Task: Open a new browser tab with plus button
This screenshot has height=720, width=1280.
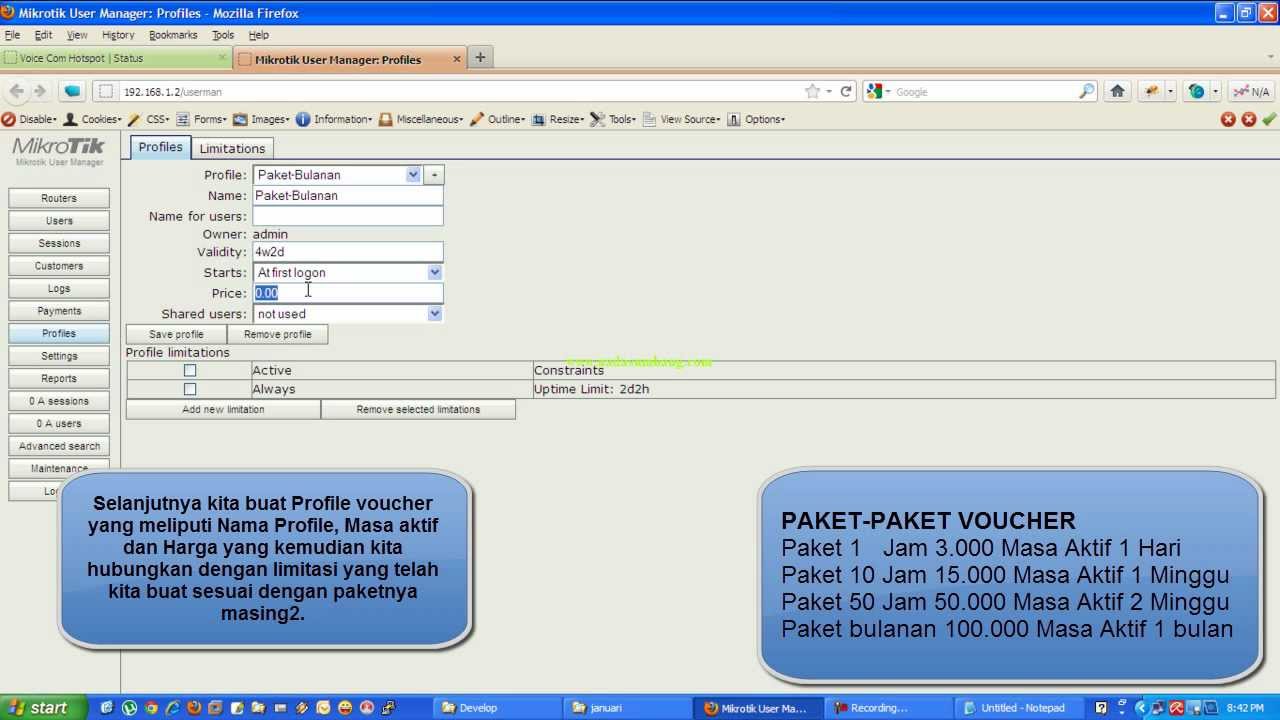Action: pyautogui.click(x=480, y=57)
